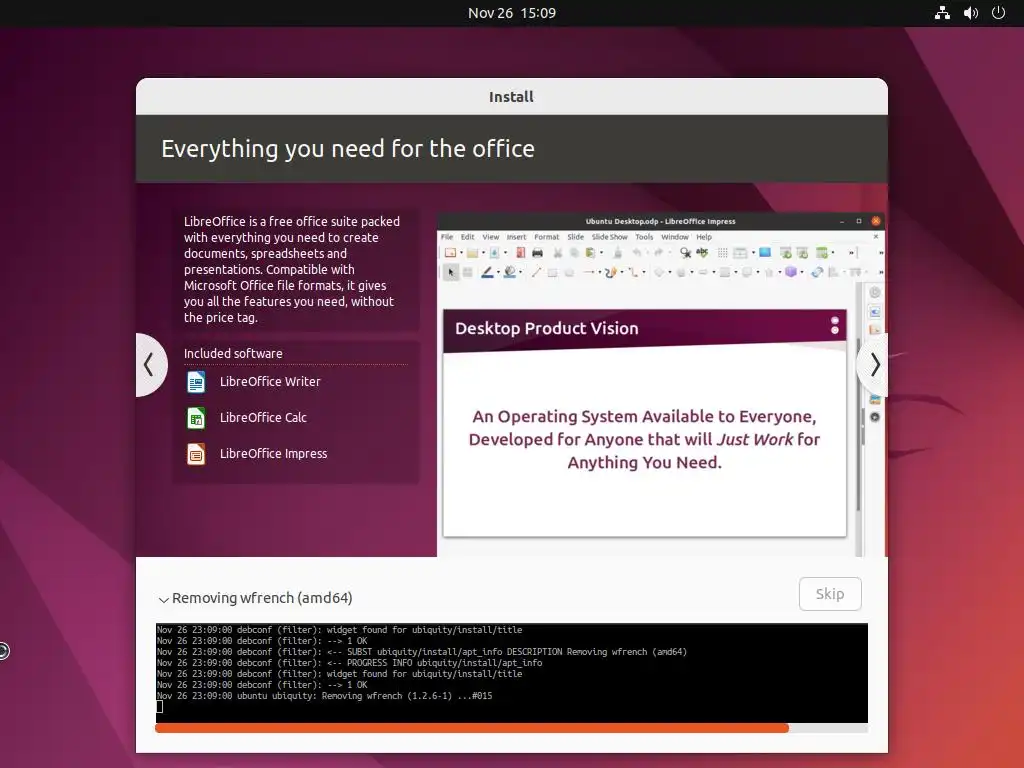The width and height of the screenshot is (1024, 768).
Task: Expand Open dropdown arrow in Impress toolbar
Action: point(483,253)
